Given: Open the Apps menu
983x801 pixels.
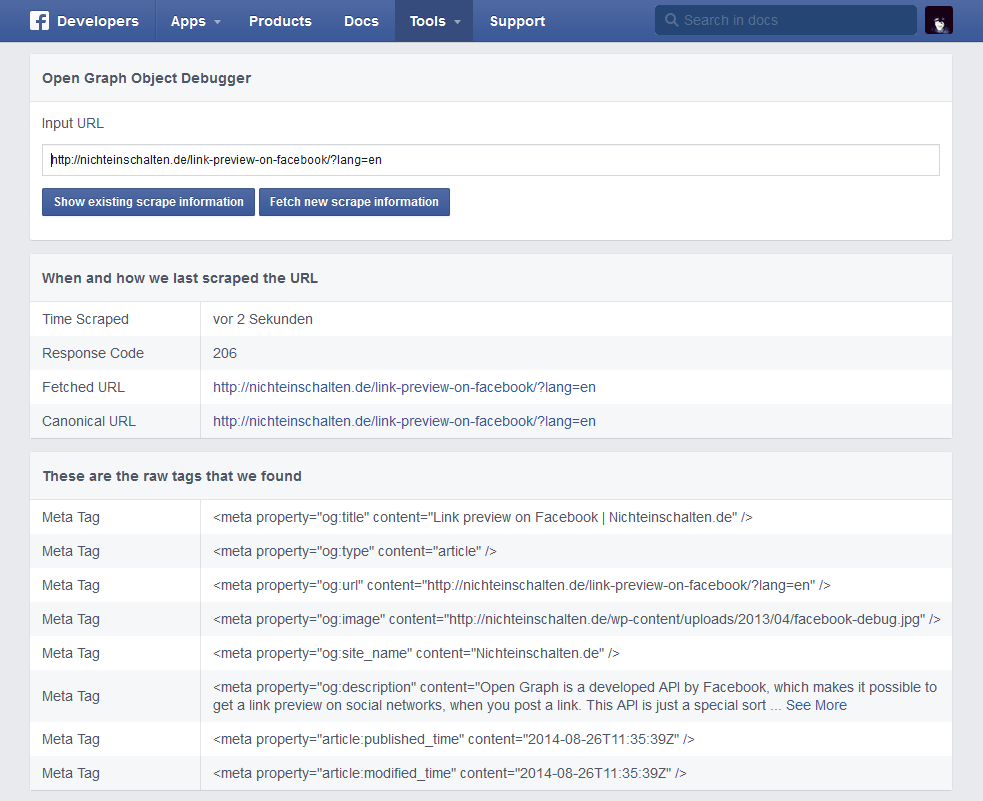Looking at the screenshot, I should (188, 21).
